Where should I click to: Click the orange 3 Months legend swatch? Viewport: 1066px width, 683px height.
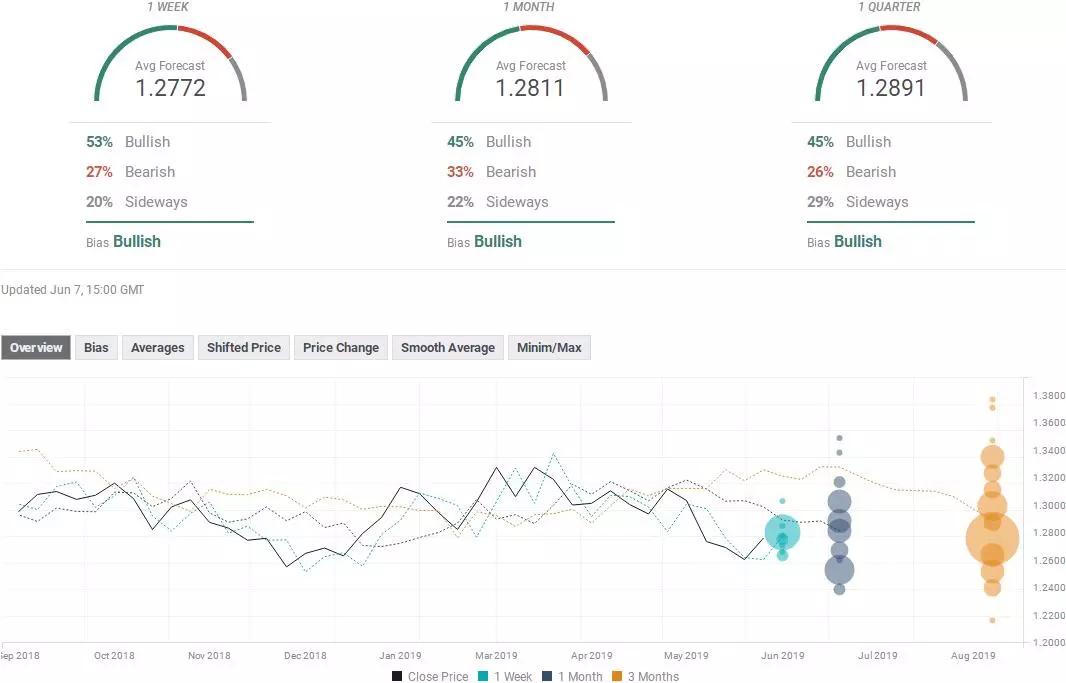tap(617, 676)
